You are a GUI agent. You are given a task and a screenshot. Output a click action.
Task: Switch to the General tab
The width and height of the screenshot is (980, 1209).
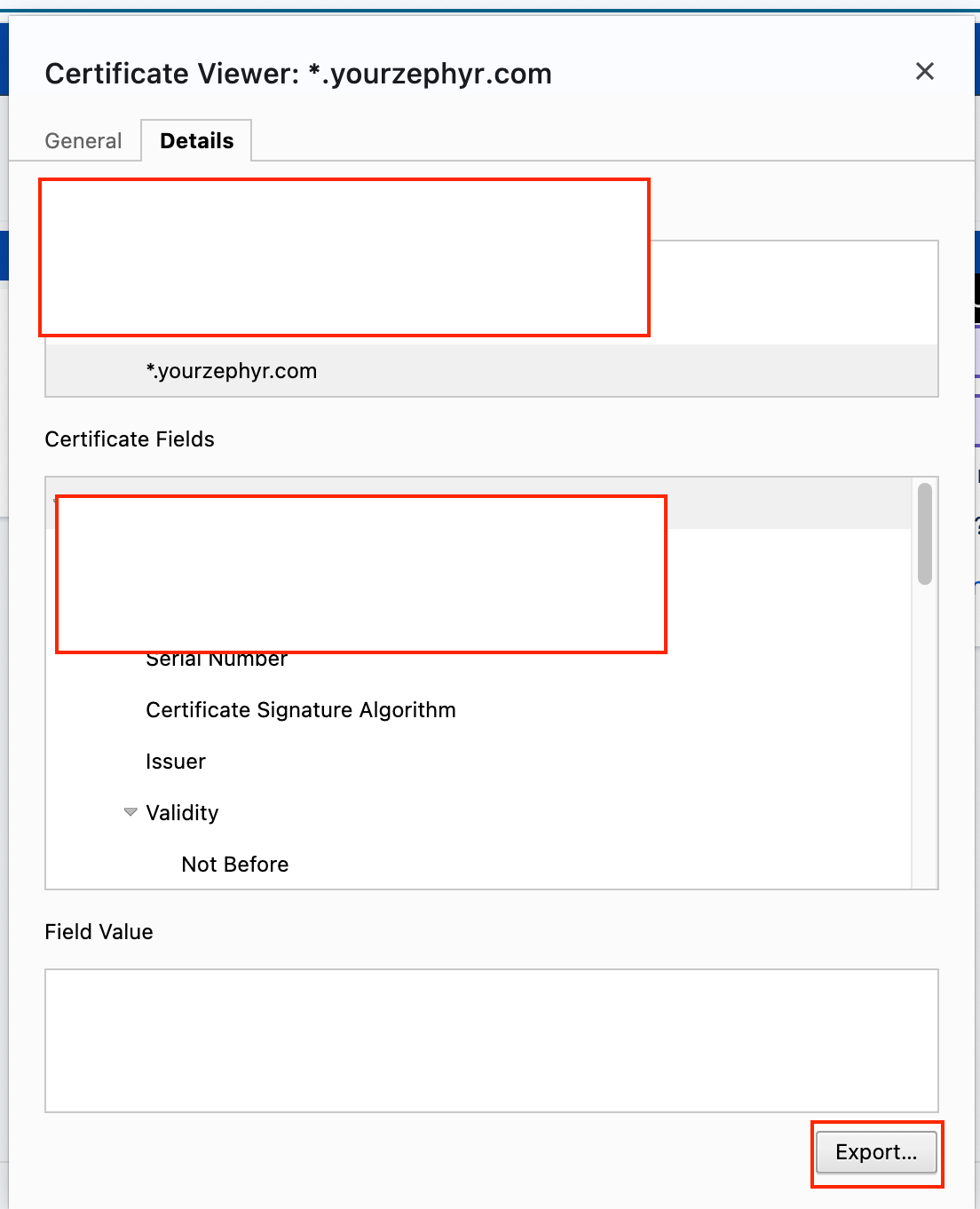tap(83, 141)
